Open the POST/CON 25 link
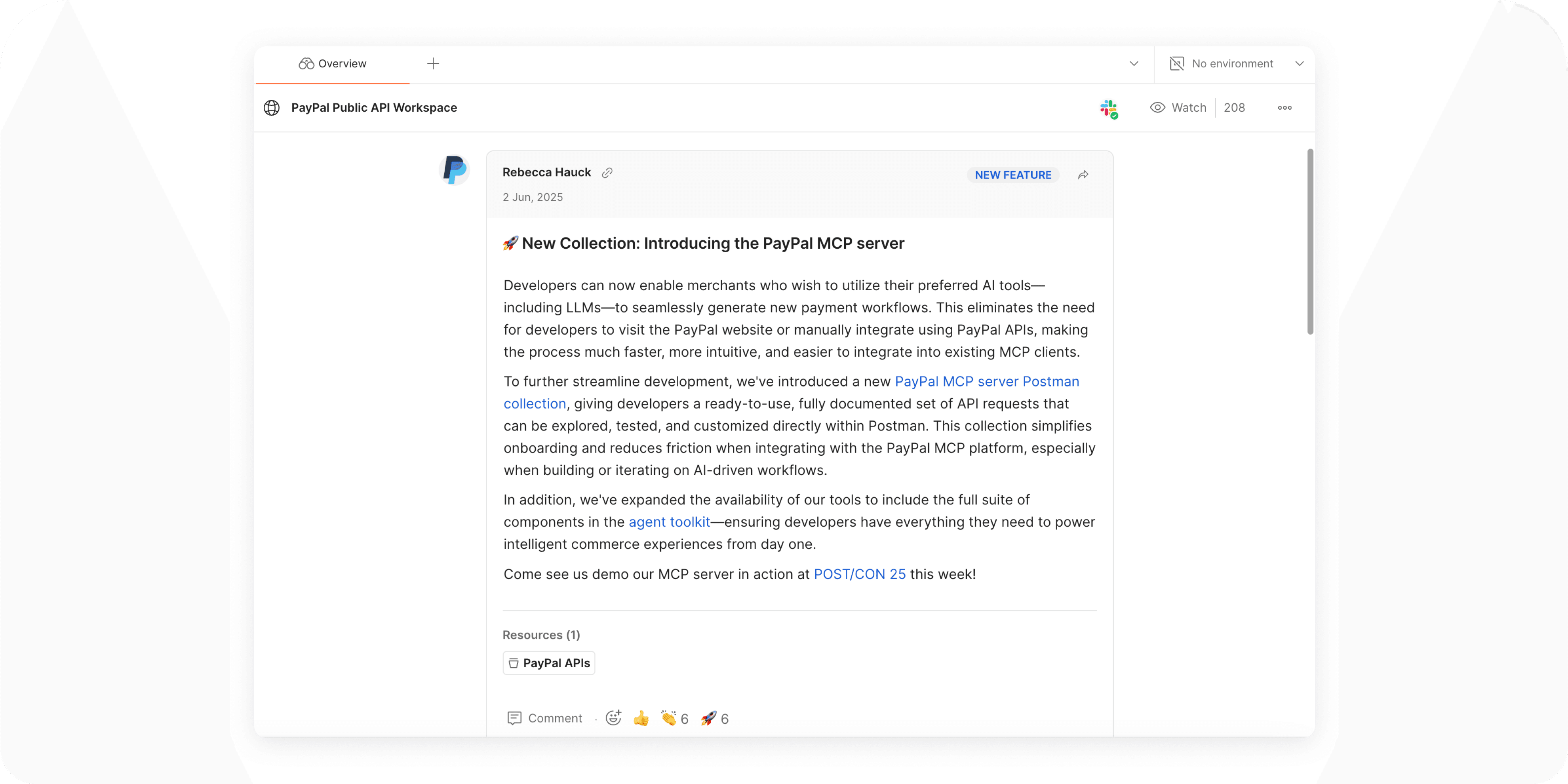 [859, 574]
